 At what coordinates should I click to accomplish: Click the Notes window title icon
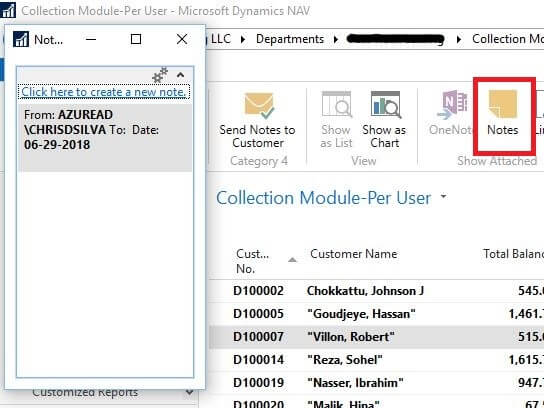click(x=21, y=39)
